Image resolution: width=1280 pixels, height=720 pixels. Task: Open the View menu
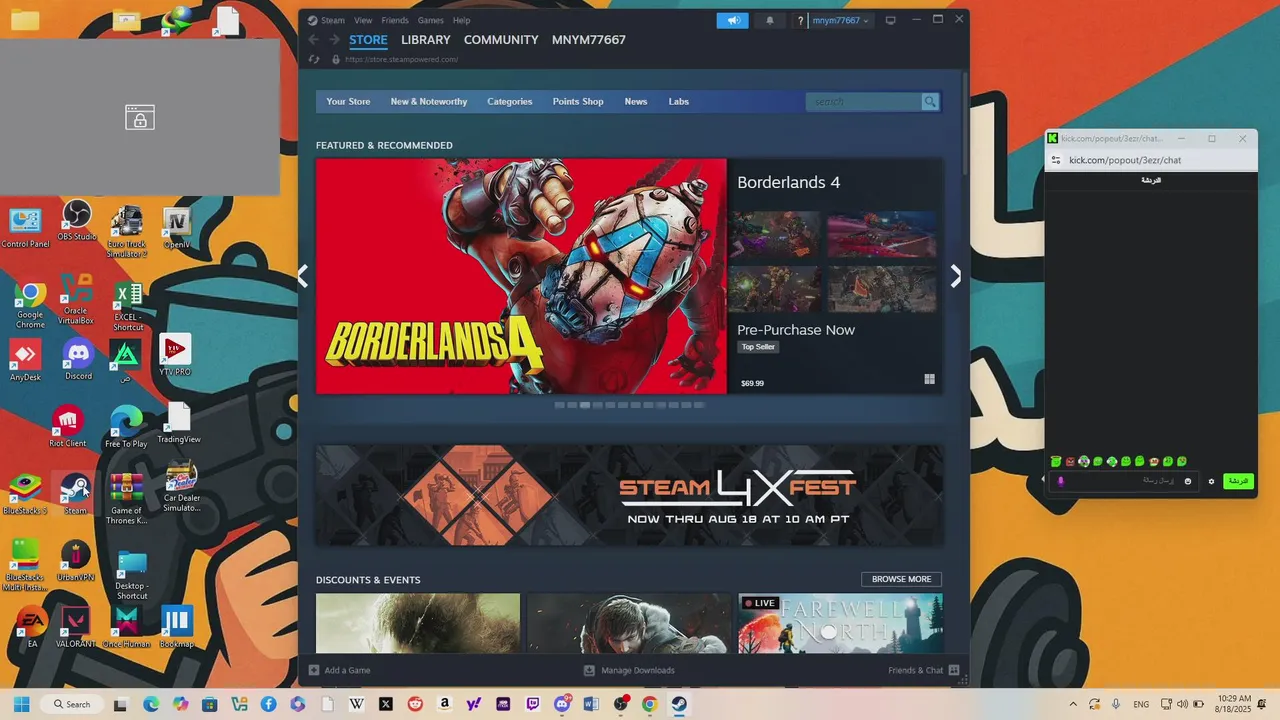[x=363, y=20]
